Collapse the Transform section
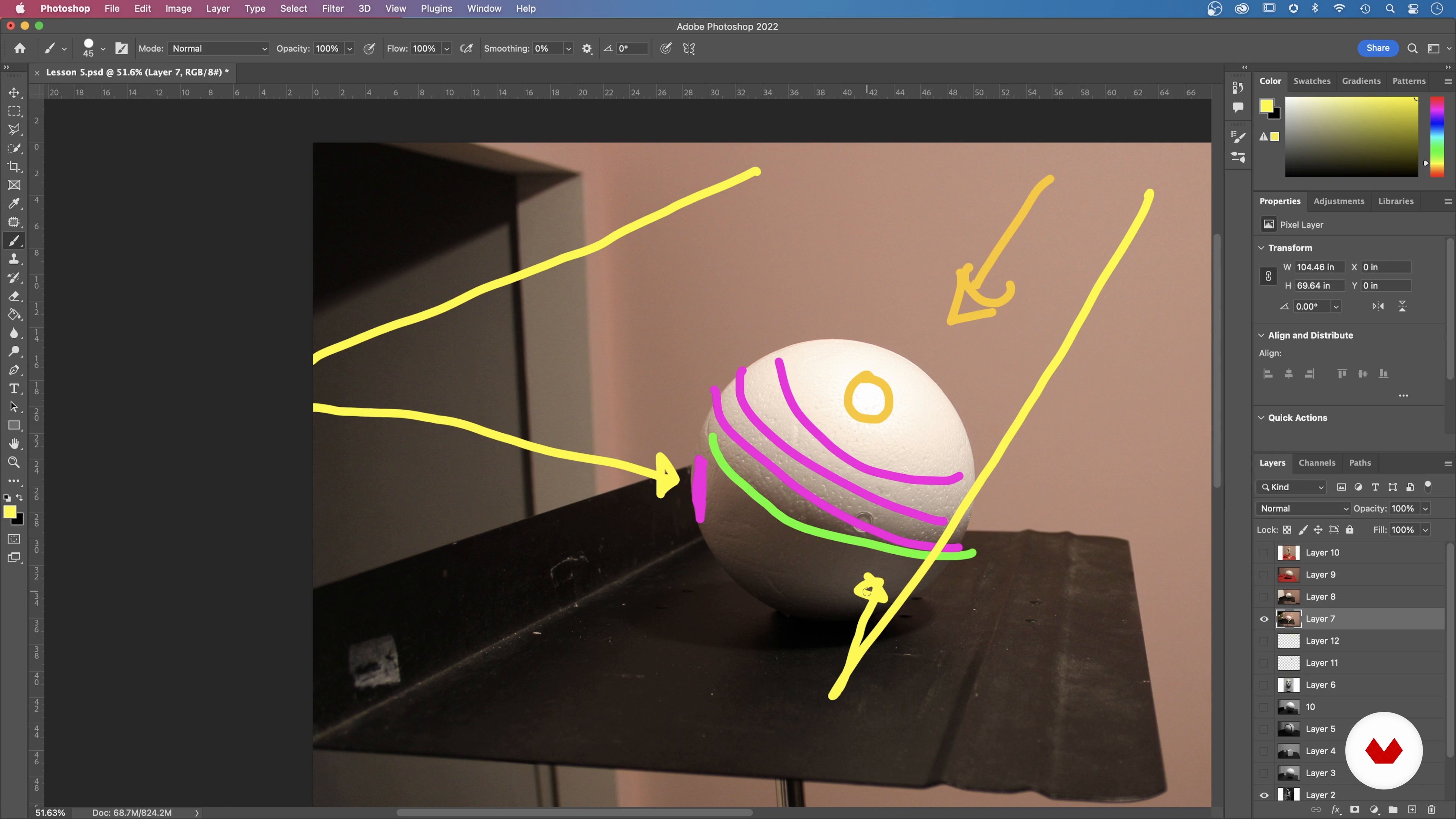The width and height of the screenshot is (1456, 819). [1261, 248]
